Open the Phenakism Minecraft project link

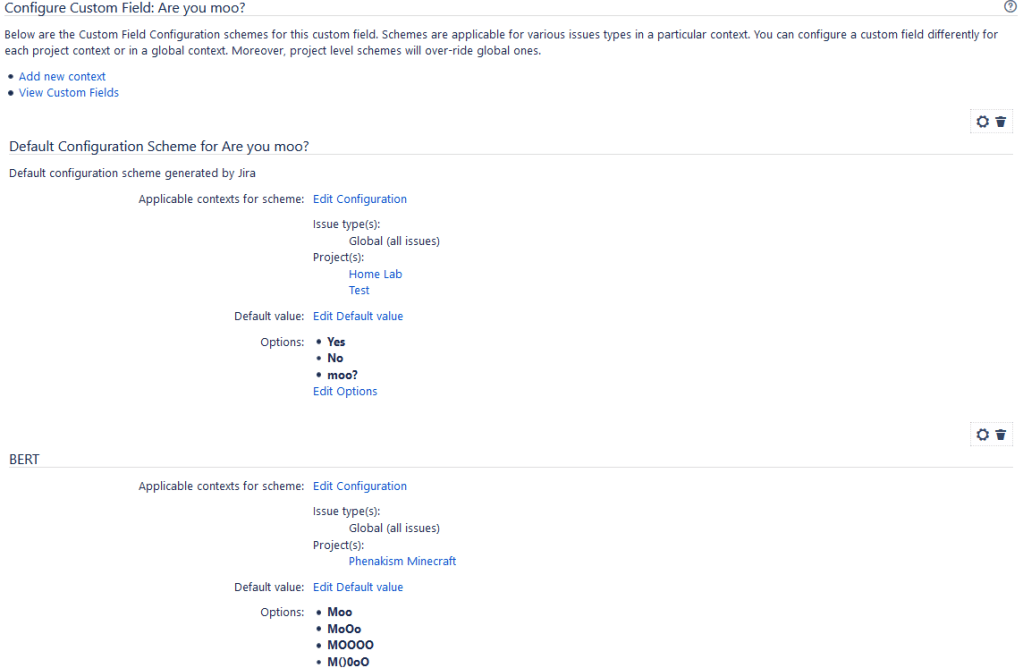pyautogui.click(x=402, y=561)
